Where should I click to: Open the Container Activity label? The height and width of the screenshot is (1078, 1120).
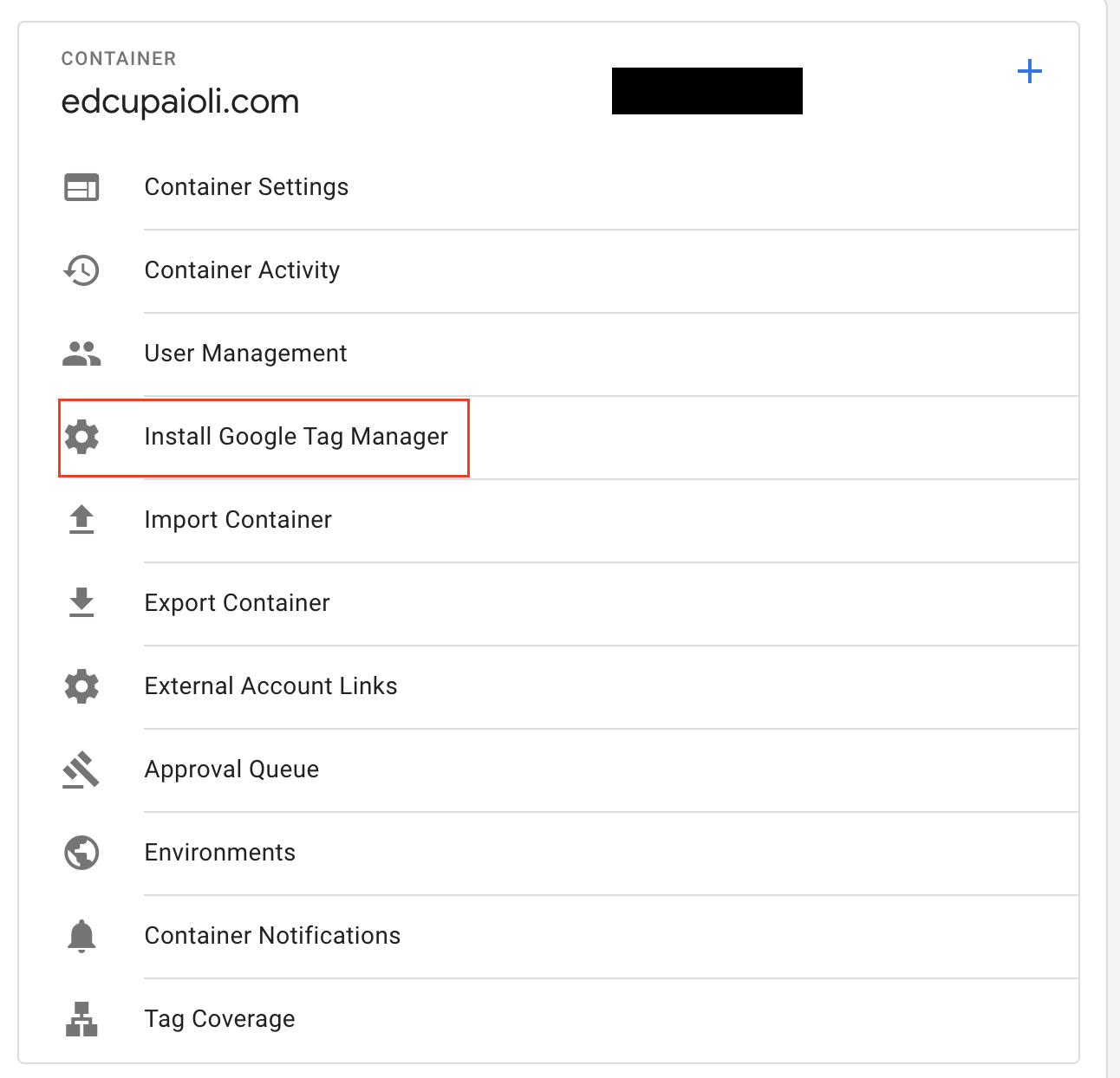click(242, 270)
